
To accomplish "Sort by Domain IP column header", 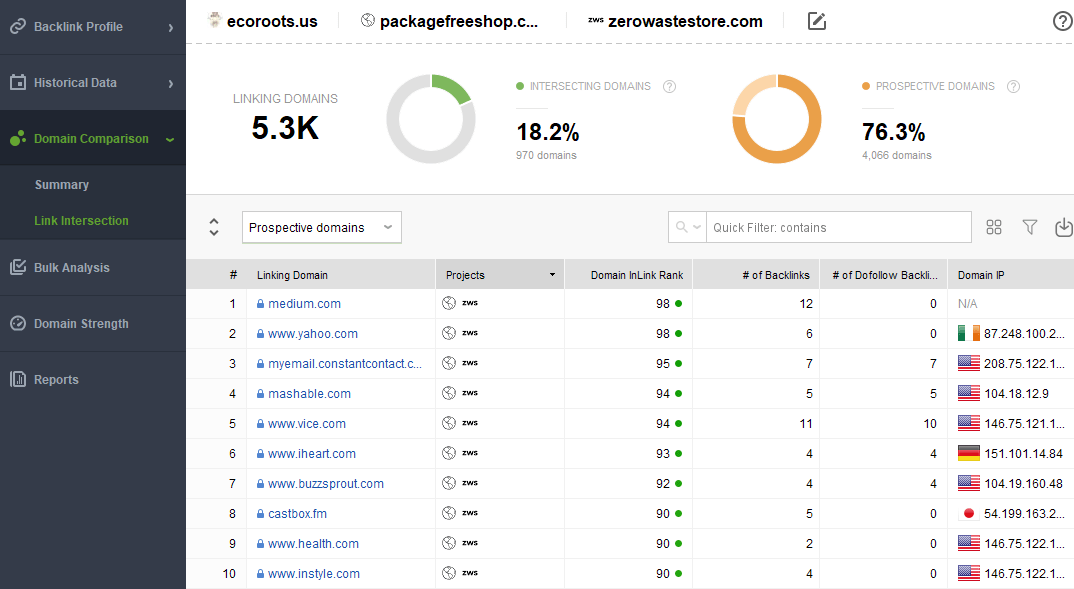I will (981, 275).
